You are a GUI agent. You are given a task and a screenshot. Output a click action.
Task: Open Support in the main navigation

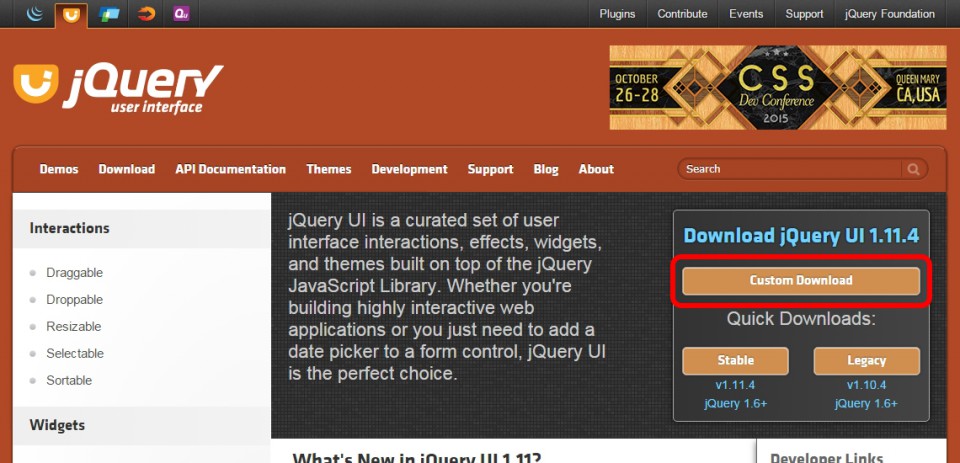click(490, 169)
